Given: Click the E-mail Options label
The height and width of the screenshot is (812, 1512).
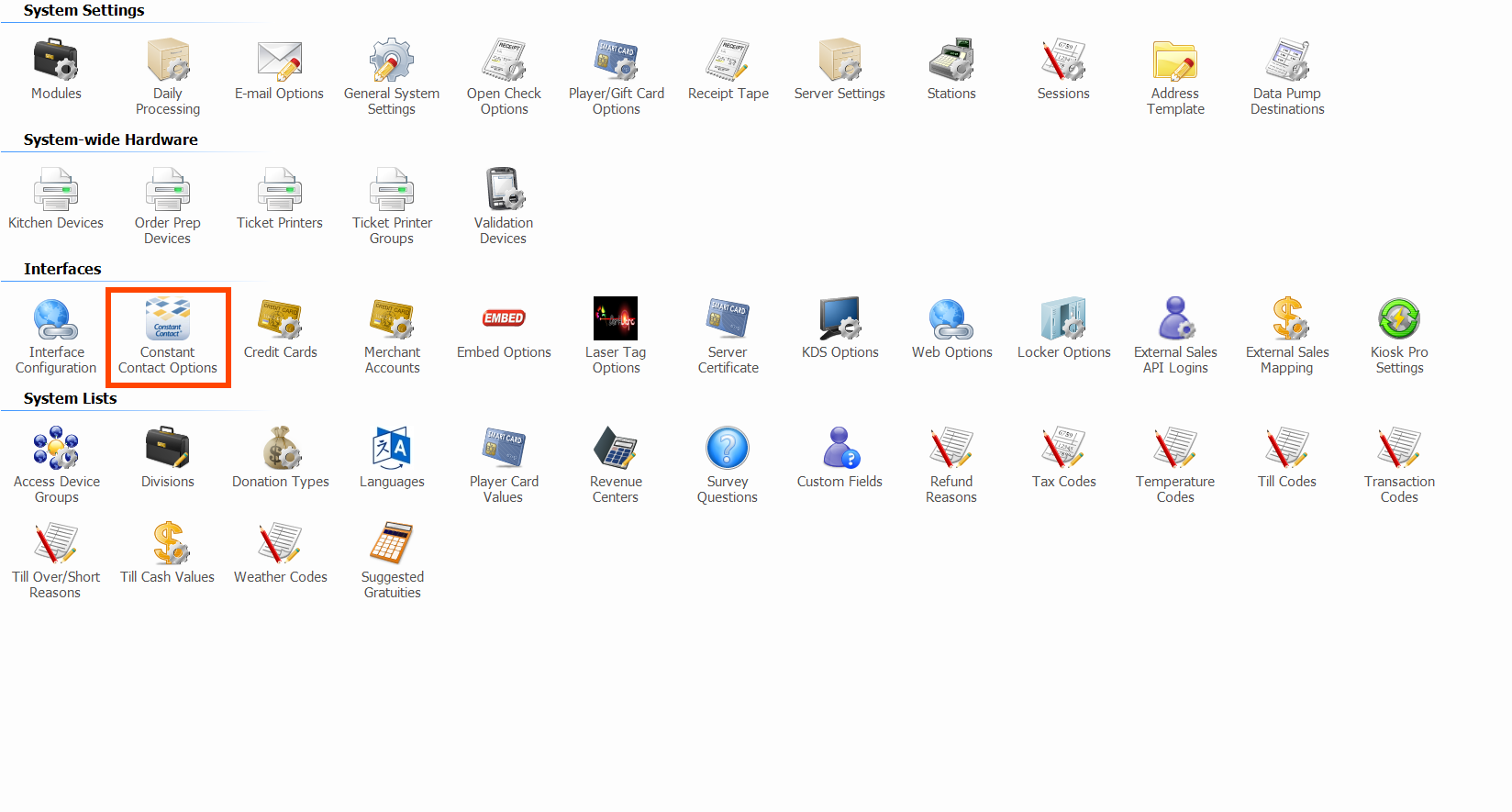Looking at the screenshot, I should [x=279, y=94].
